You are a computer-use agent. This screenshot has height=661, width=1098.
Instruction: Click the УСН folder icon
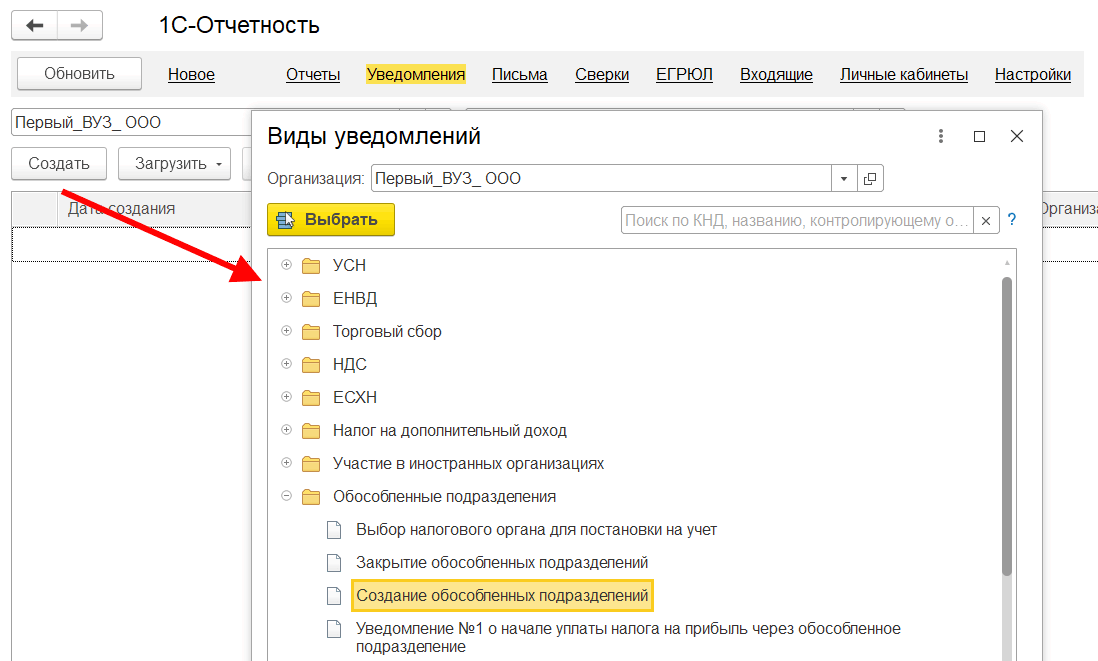point(311,266)
